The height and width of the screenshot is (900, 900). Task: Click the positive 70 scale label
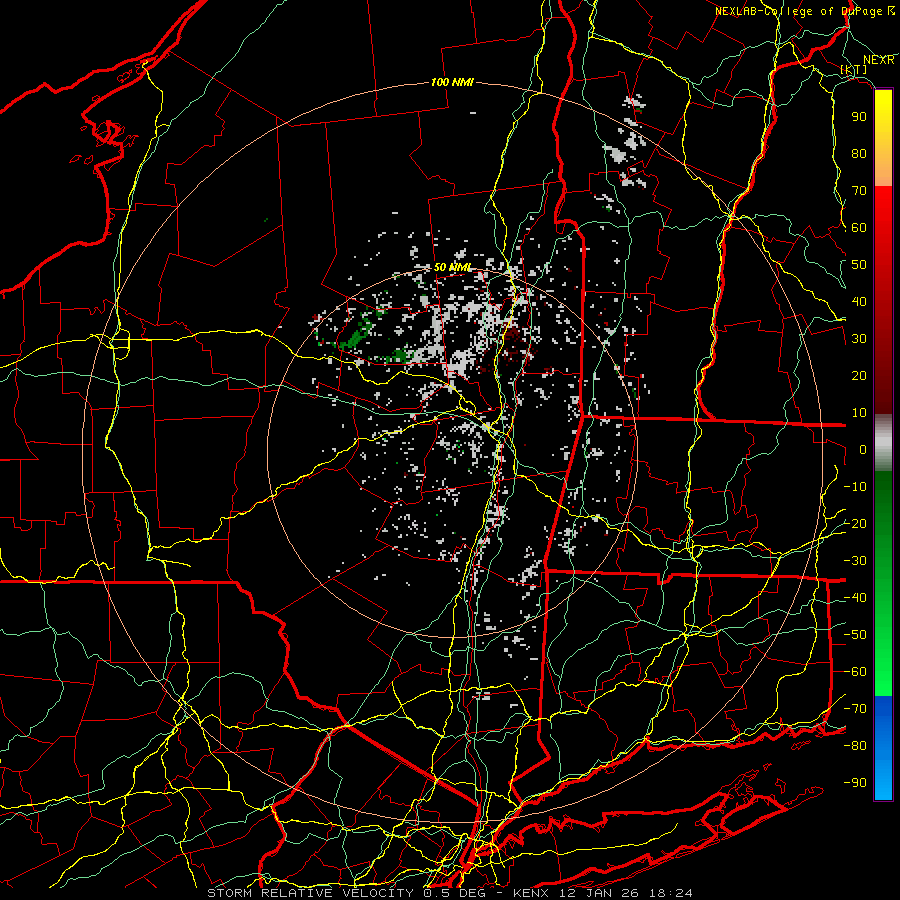point(859,191)
